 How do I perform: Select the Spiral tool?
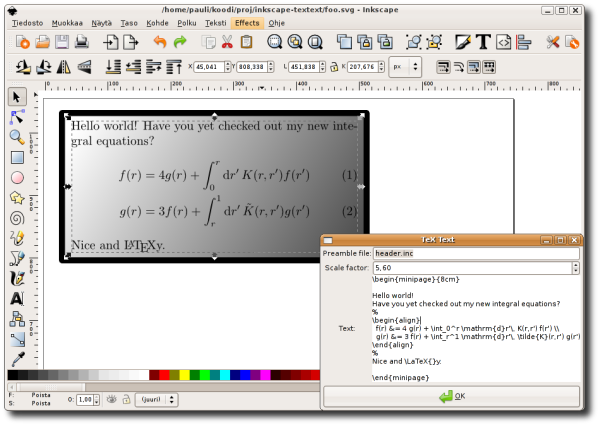point(17,218)
